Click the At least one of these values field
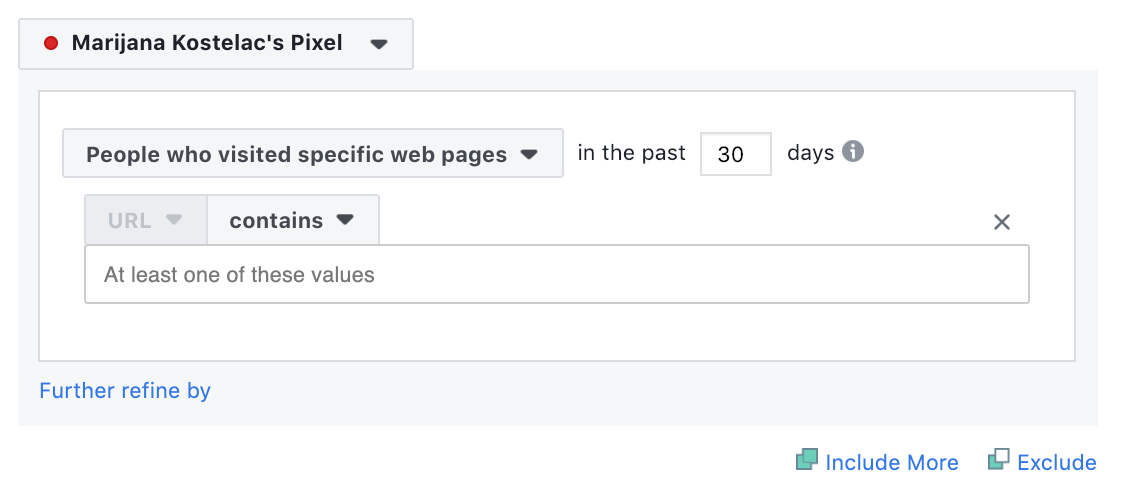The height and width of the screenshot is (502, 1122). point(556,274)
